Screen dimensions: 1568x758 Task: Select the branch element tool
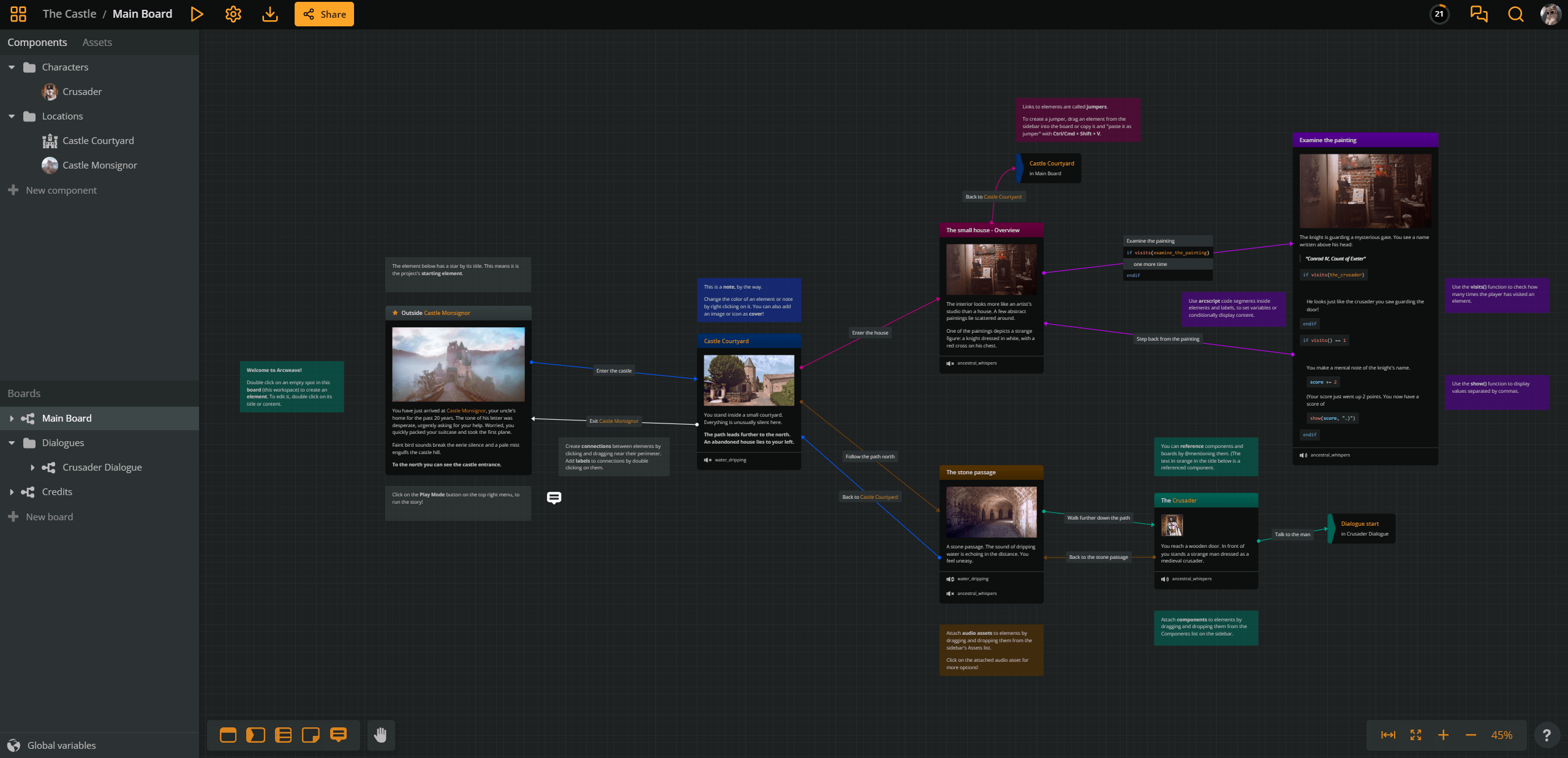(283, 735)
